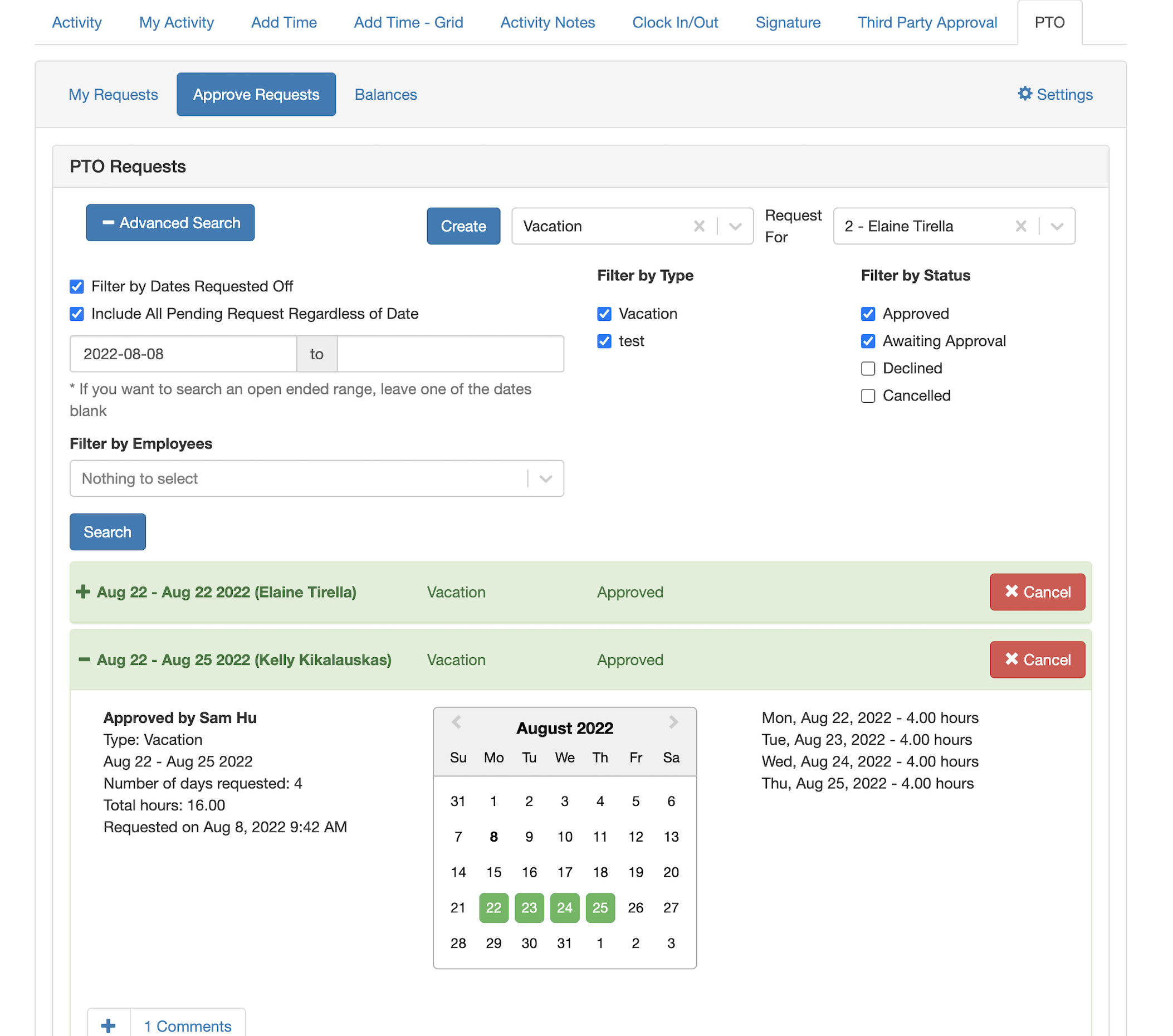Switch to the Clock In/Out tab
1173x1036 pixels.
pos(675,22)
